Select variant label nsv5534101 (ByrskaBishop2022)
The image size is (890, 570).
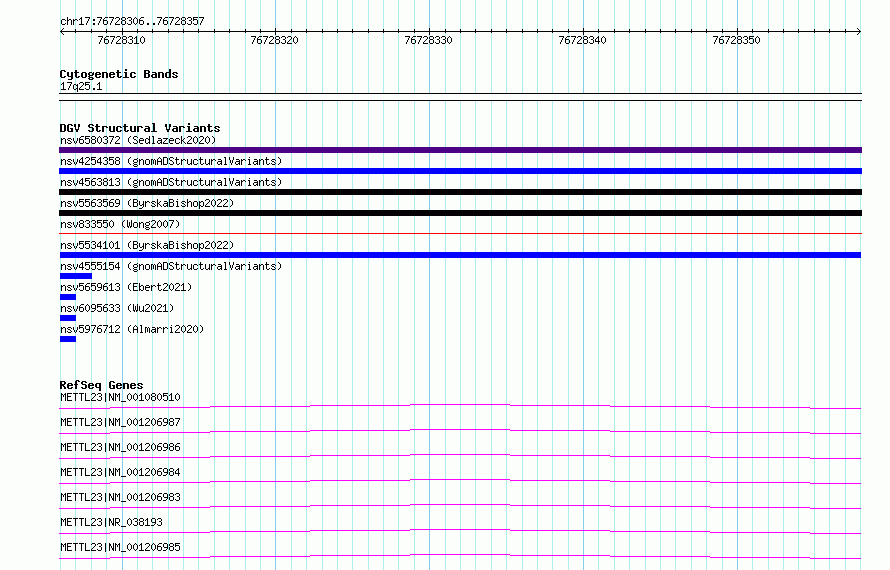coord(147,245)
